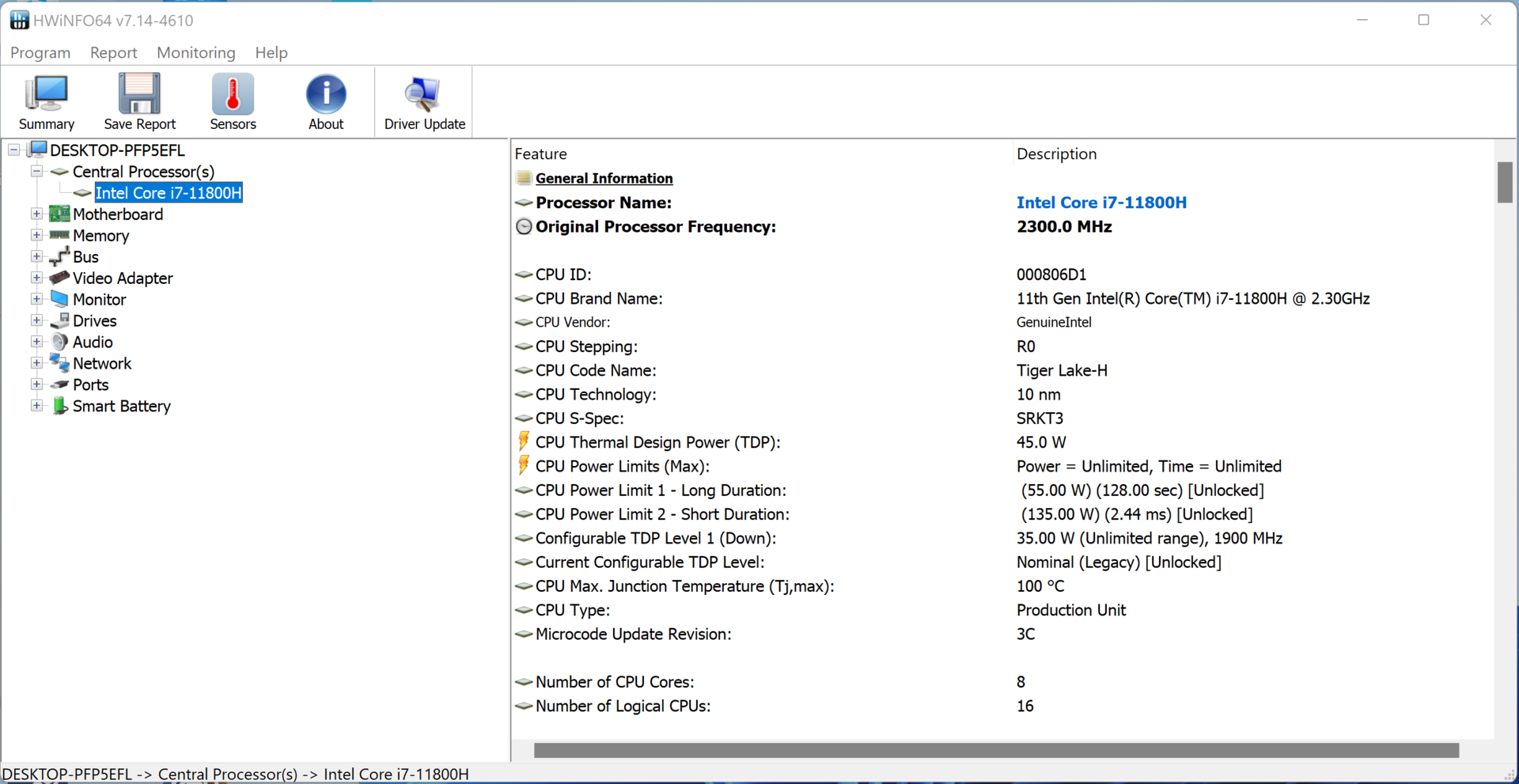1519x784 pixels.
Task: Expand the Bus node
Action: click(x=36, y=256)
